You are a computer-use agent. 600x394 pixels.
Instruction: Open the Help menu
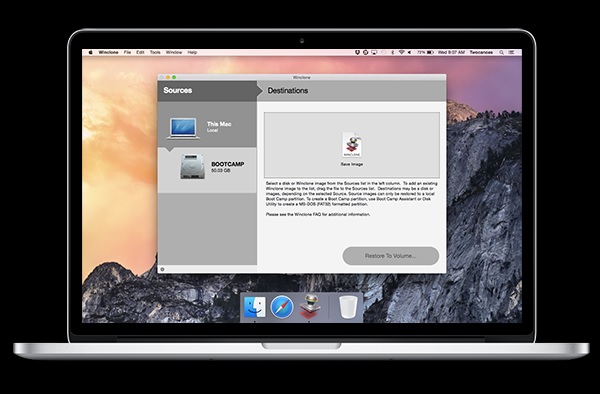click(x=192, y=52)
